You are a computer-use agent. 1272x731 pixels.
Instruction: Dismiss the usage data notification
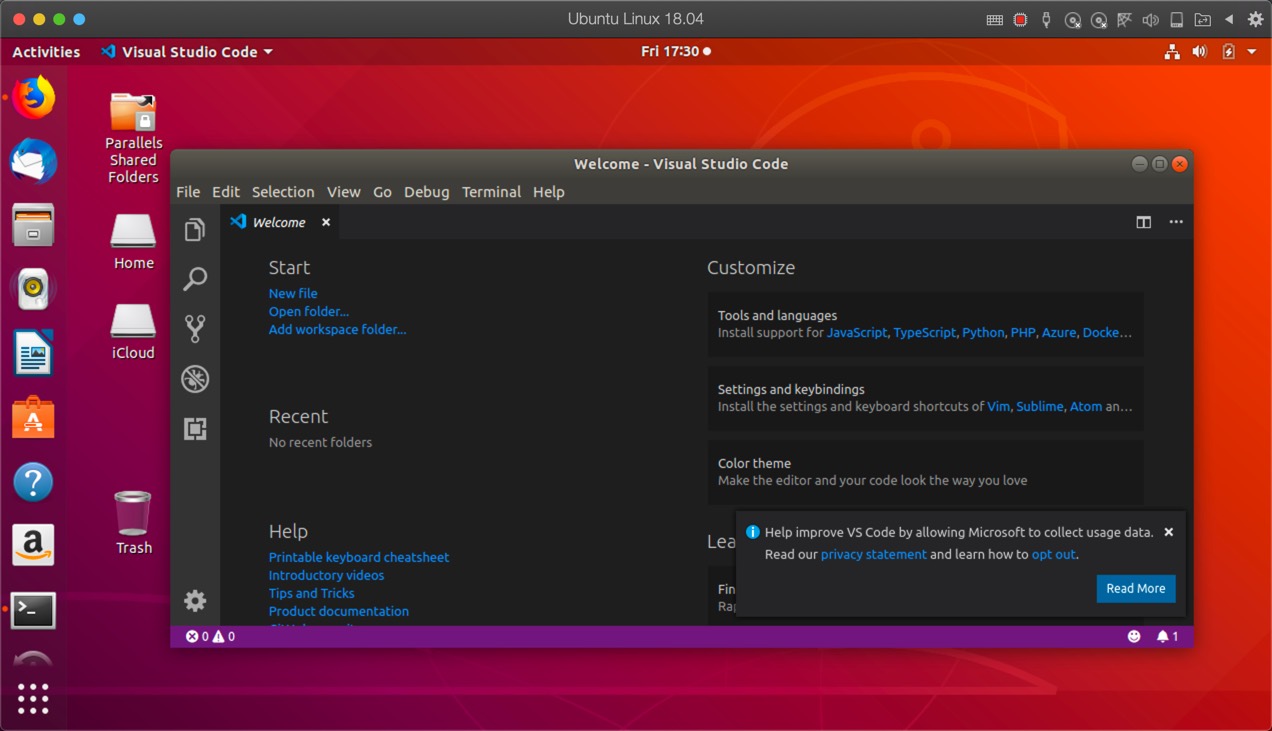(x=1168, y=532)
